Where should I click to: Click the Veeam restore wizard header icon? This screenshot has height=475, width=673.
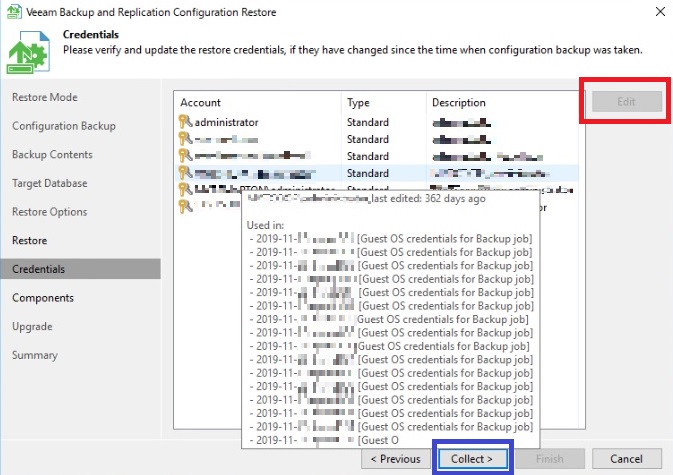pyautogui.click(x=28, y=52)
